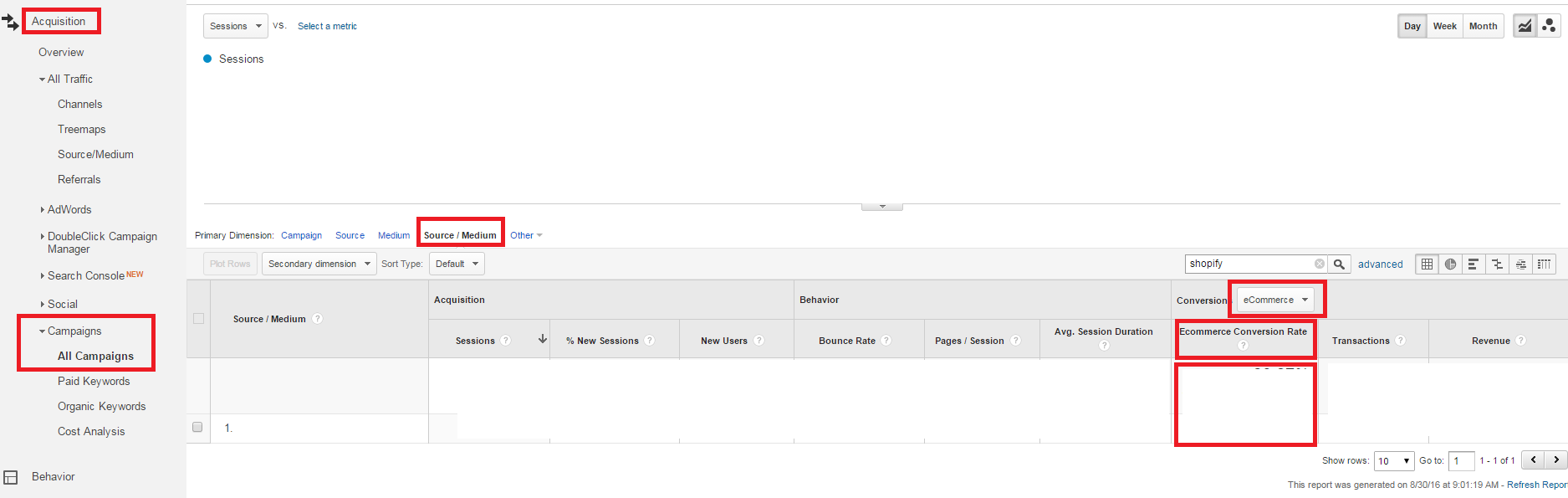Image resolution: width=1568 pixels, height=498 pixels.
Task: Switch to the motion chart view
Action: coord(1549,26)
